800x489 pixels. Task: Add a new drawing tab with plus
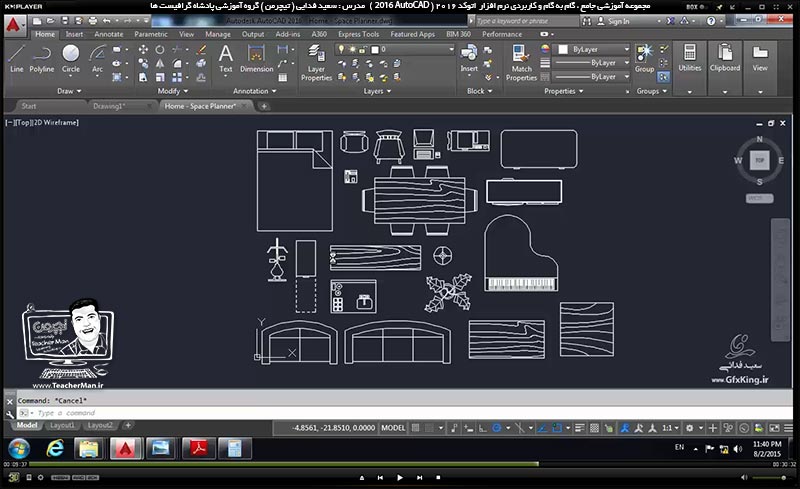tap(264, 106)
